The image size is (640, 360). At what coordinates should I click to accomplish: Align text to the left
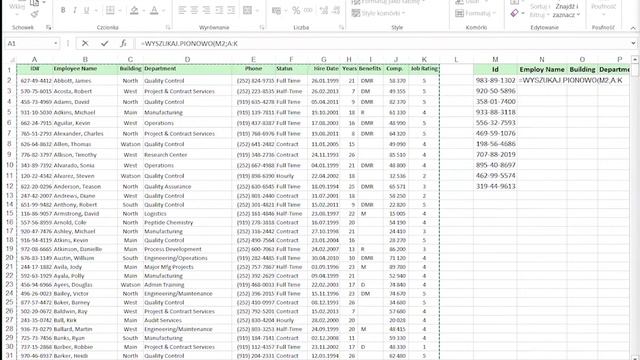coord(182,10)
